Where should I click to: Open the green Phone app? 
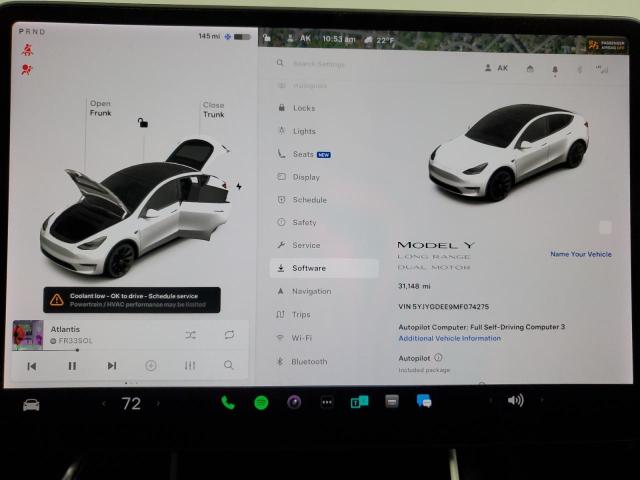click(228, 403)
